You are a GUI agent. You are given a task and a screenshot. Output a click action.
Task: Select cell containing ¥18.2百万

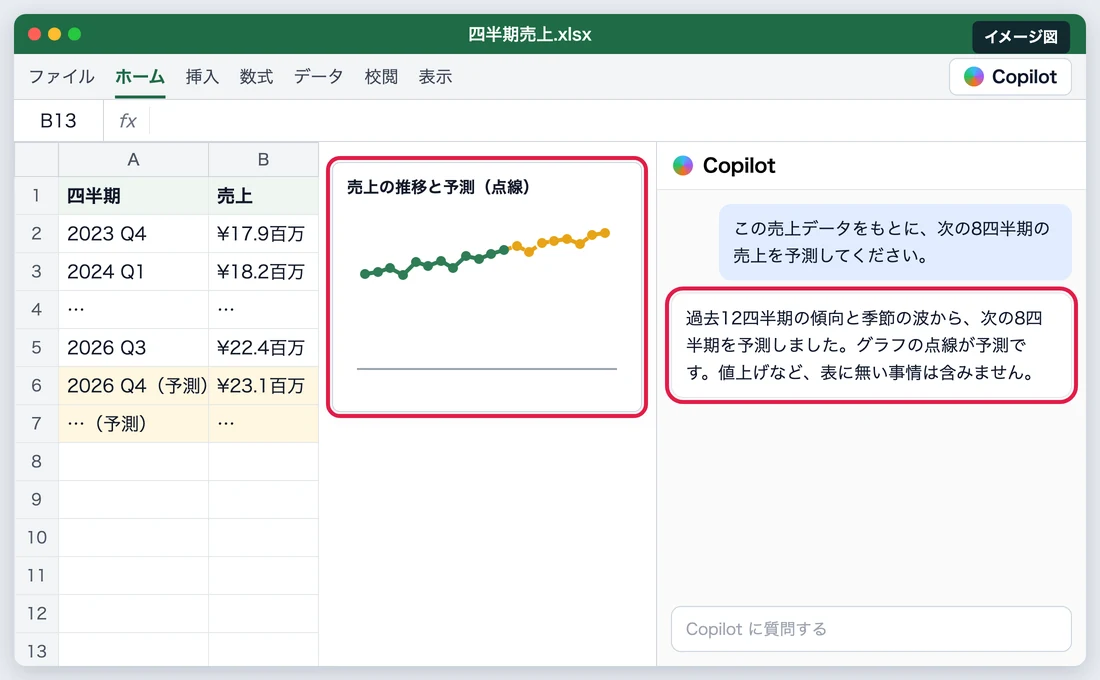263,271
